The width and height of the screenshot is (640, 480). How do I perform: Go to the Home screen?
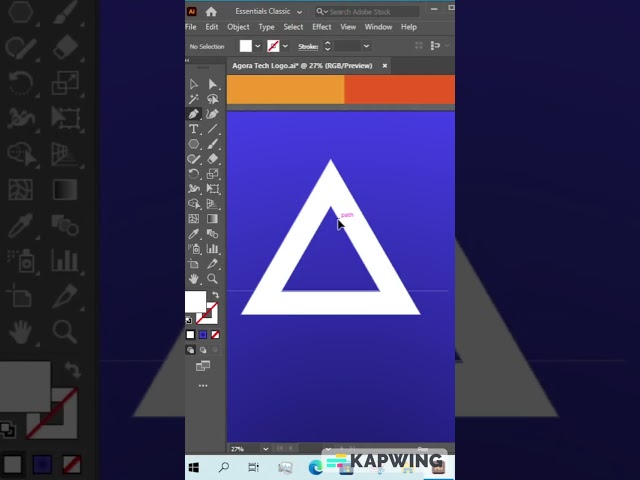pos(211,11)
